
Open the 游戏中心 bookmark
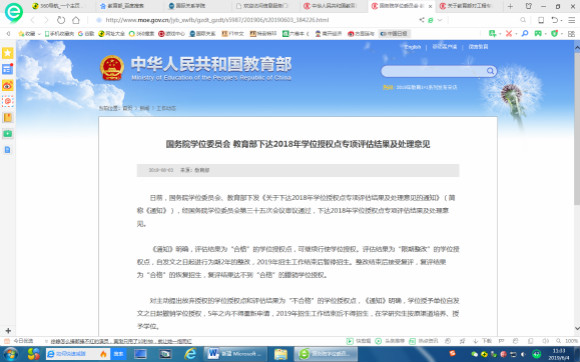(171, 34)
